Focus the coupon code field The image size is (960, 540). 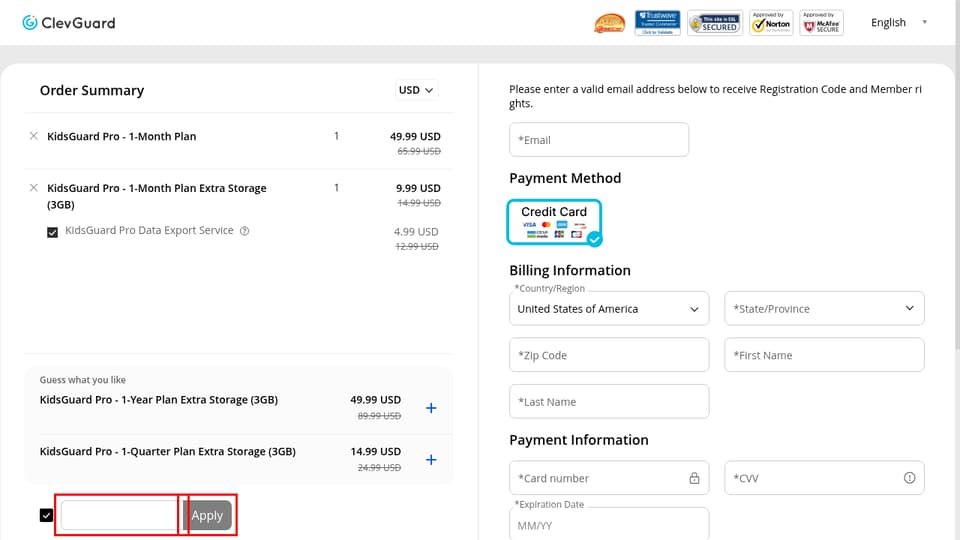click(121, 515)
